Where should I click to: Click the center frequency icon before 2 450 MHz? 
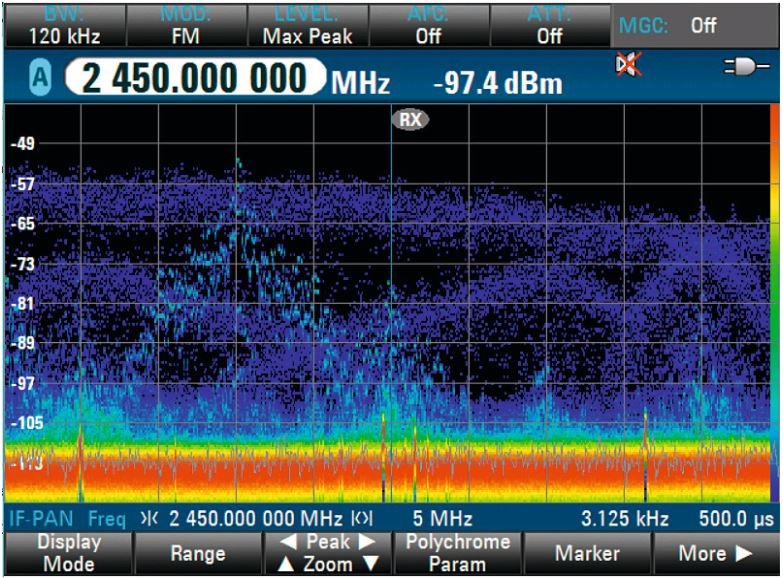pos(151,519)
